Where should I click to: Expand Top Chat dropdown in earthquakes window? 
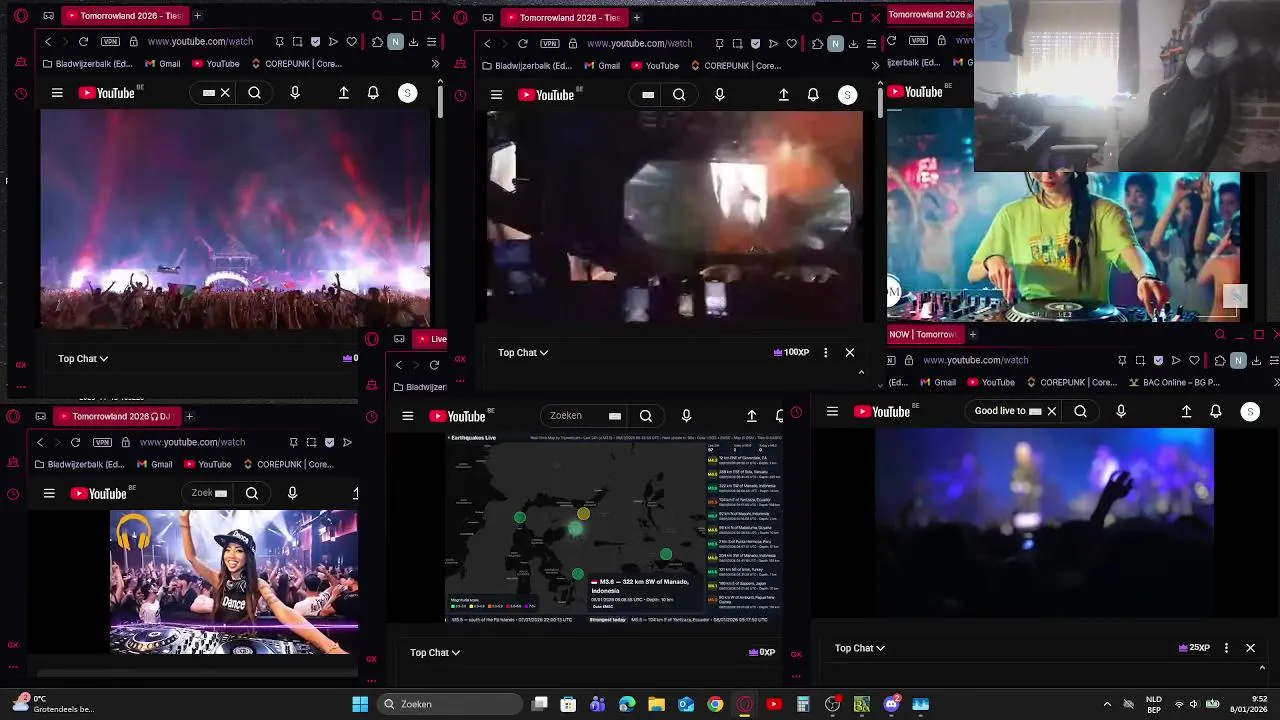pyautogui.click(x=435, y=652)
